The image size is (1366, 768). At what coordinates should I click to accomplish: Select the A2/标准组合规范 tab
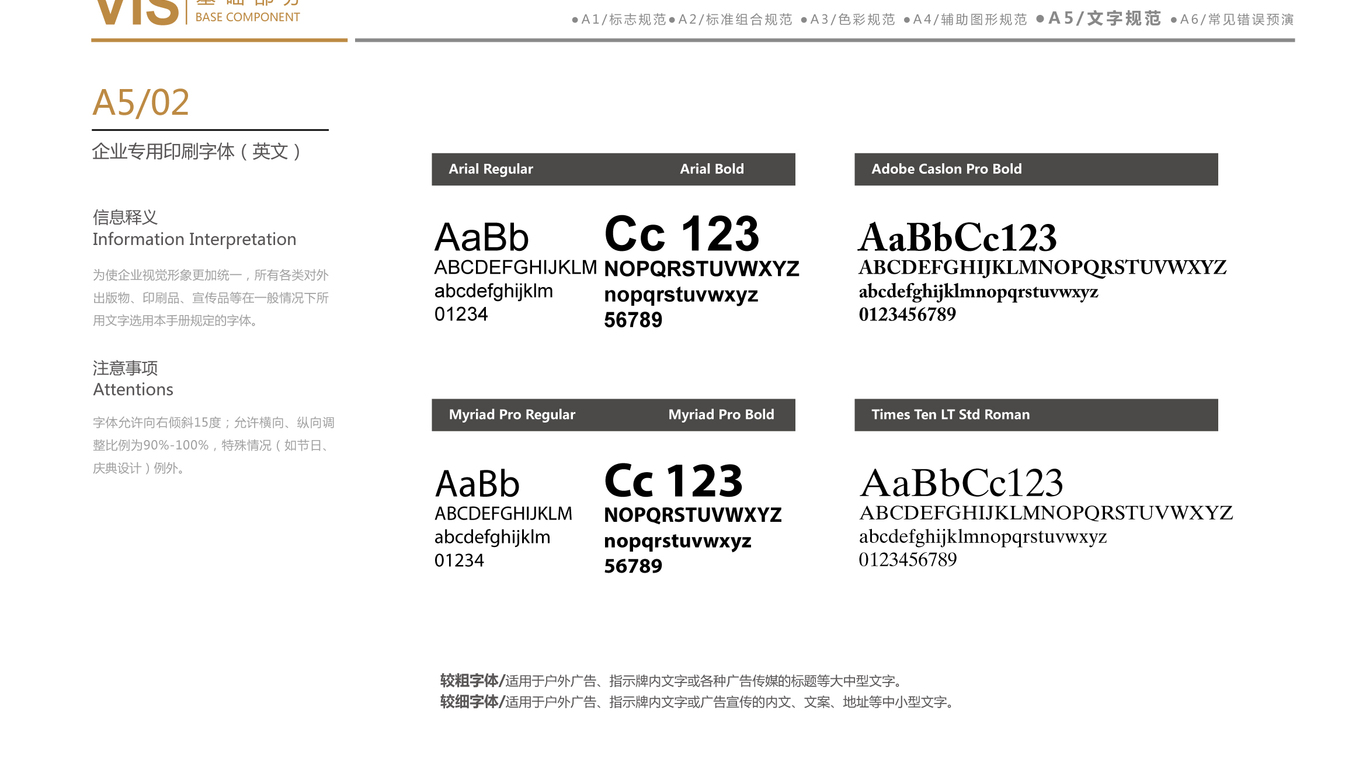tap(730, 20)
